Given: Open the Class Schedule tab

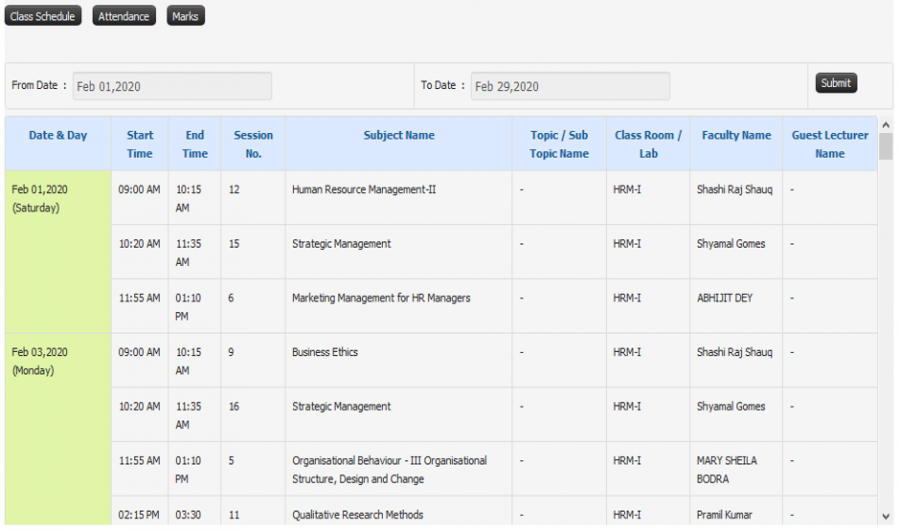Looking at the screenshot, I should (42, 16).
